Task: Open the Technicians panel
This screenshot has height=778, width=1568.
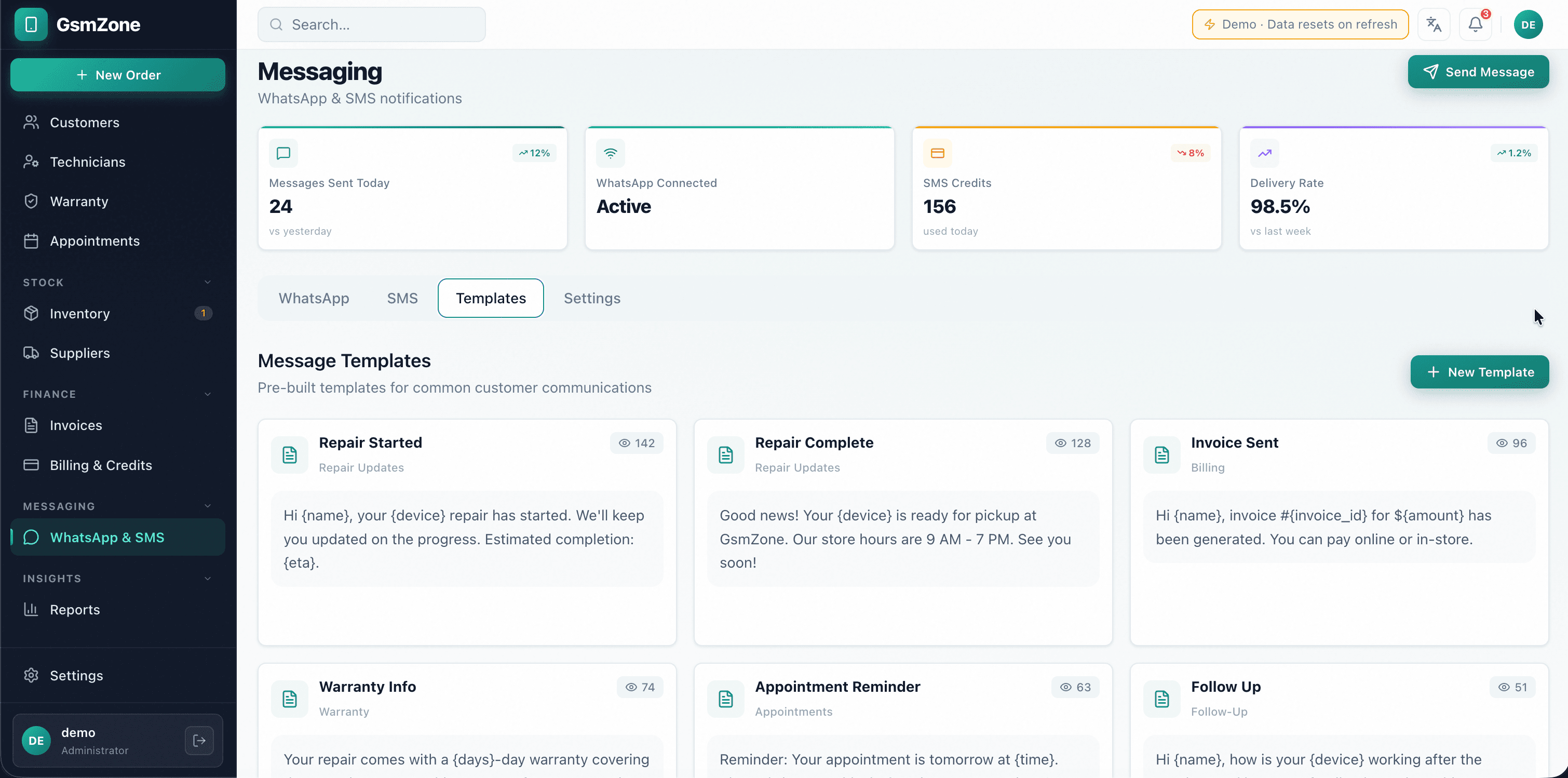Action: pos(88,162)
